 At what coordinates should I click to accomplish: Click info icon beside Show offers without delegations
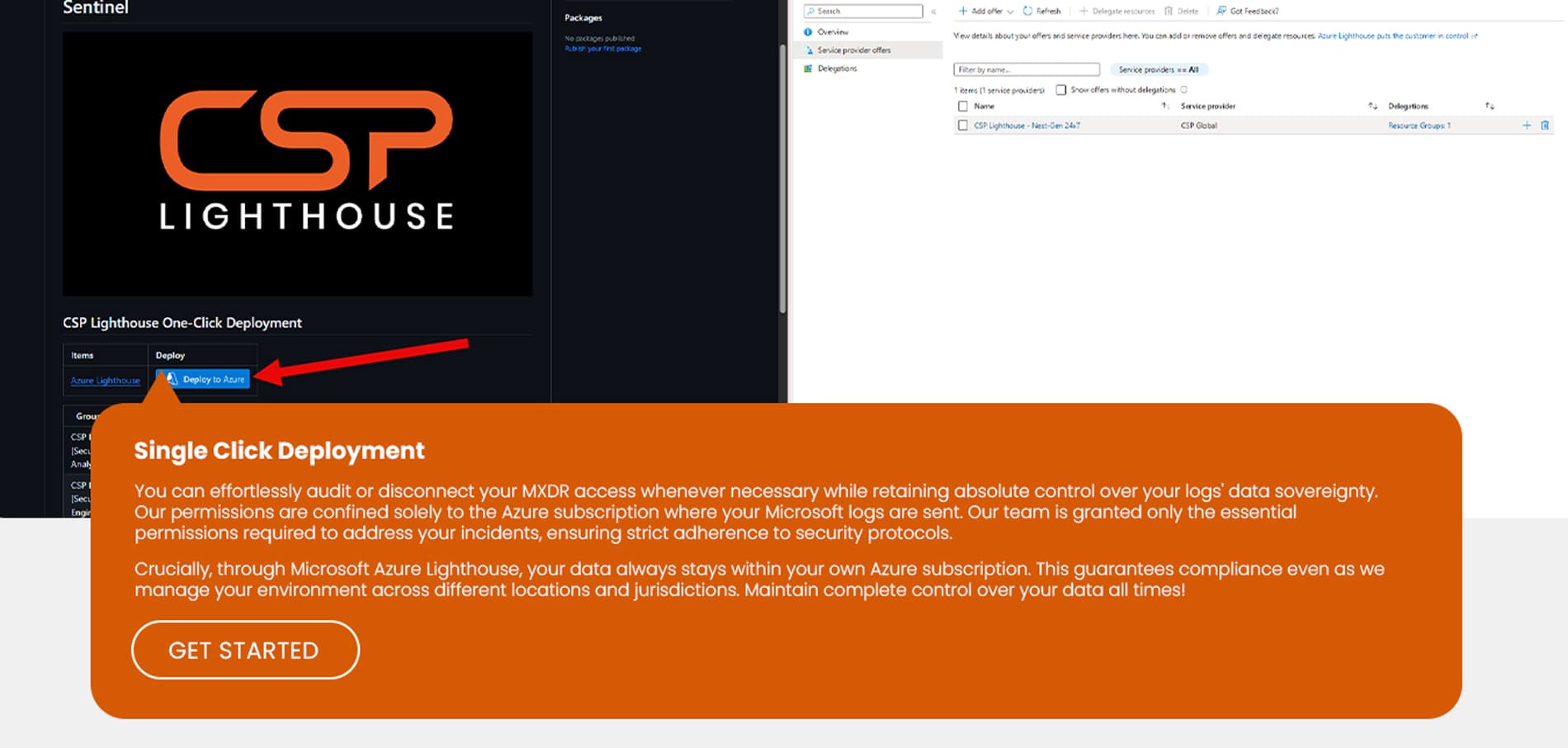1183,90
